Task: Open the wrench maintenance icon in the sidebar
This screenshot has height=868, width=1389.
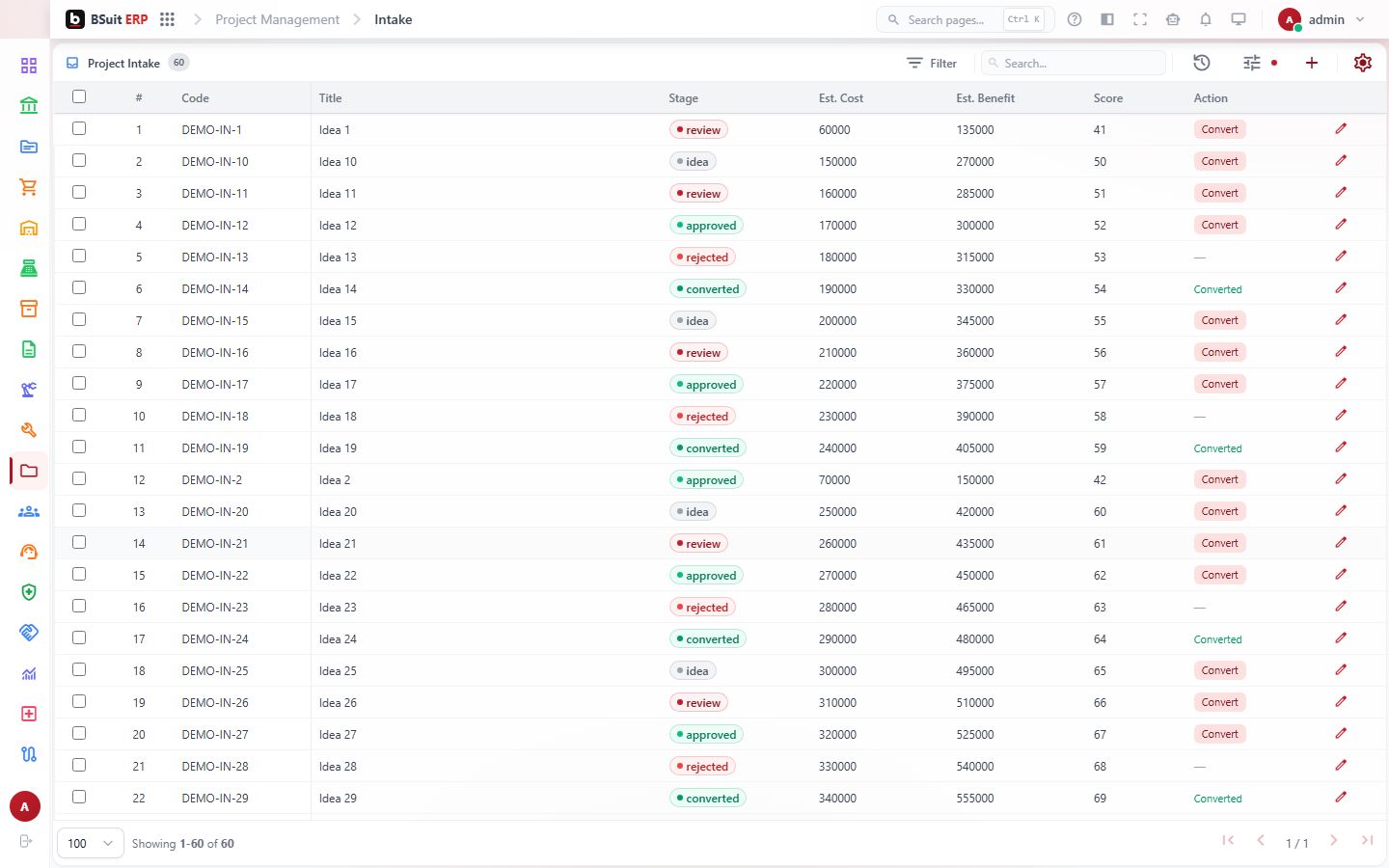Action: tap(29, 430)
